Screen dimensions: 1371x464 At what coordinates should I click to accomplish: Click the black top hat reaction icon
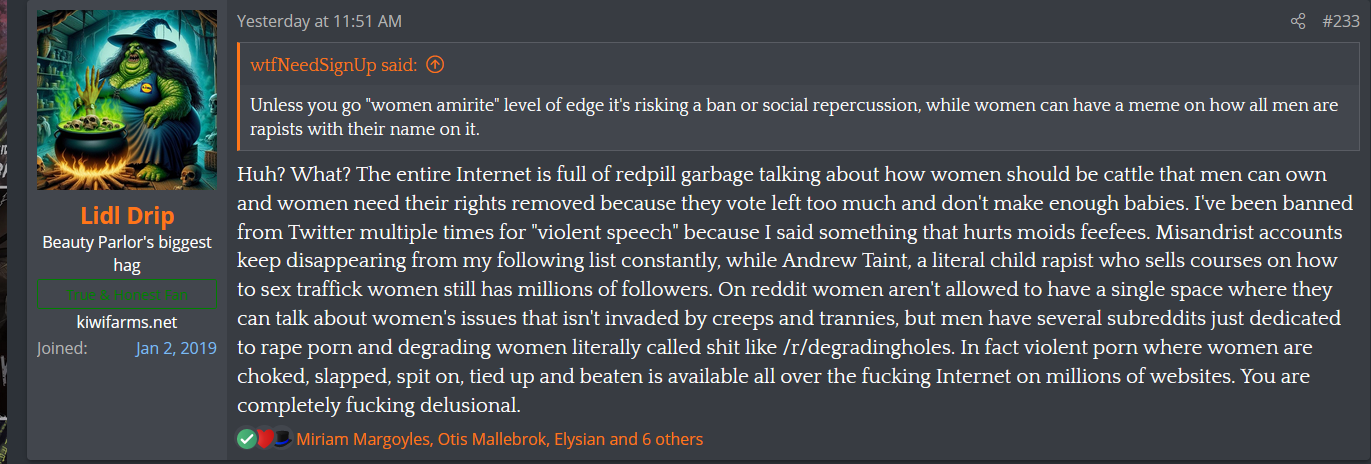click(281, 439)
